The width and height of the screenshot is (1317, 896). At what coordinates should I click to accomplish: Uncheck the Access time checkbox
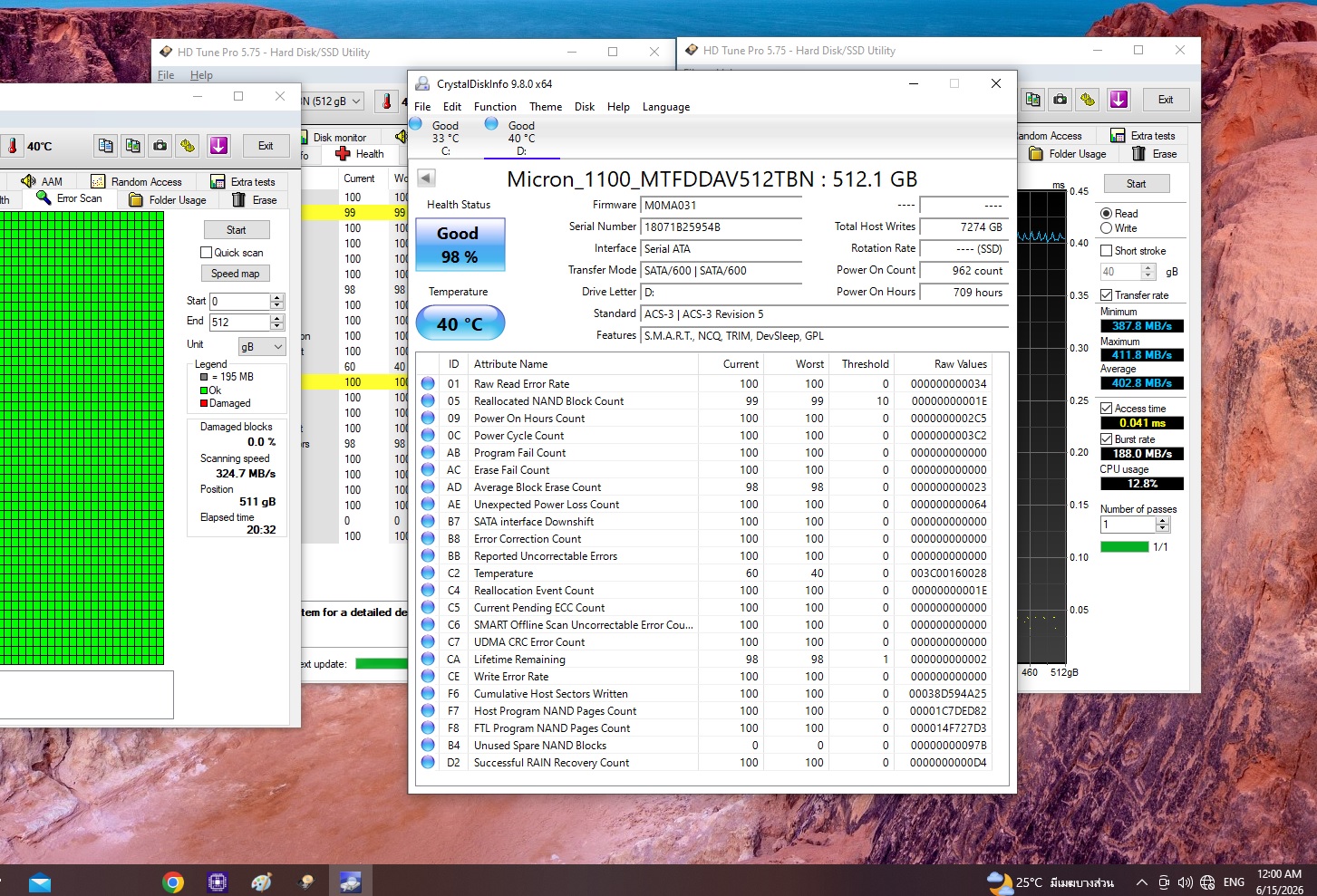[x=1106, y=409]
